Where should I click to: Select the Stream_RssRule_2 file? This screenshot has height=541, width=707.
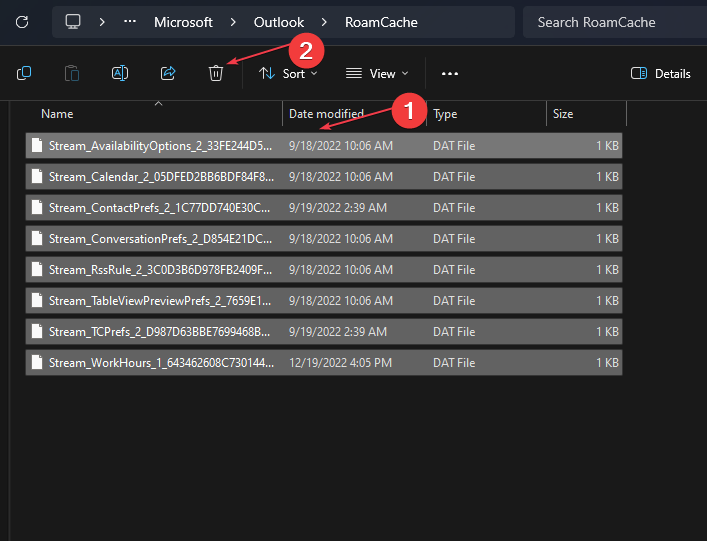324,270
